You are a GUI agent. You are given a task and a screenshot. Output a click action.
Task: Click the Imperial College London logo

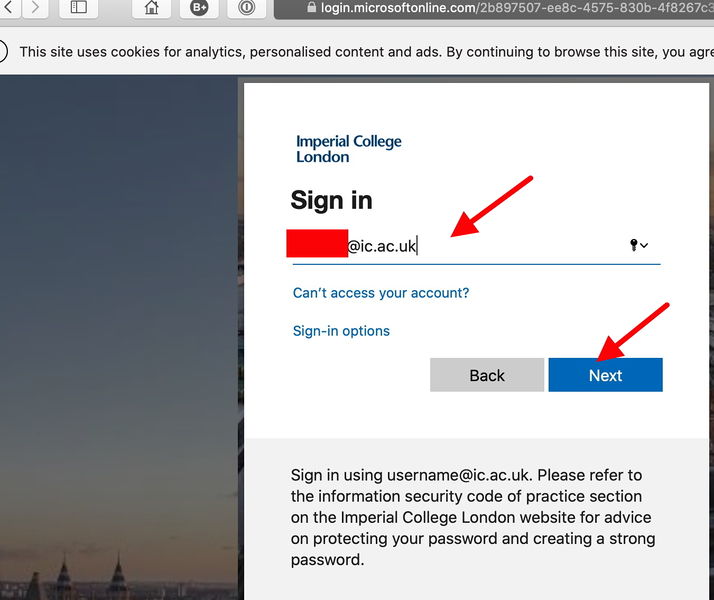tap(349, 149)
